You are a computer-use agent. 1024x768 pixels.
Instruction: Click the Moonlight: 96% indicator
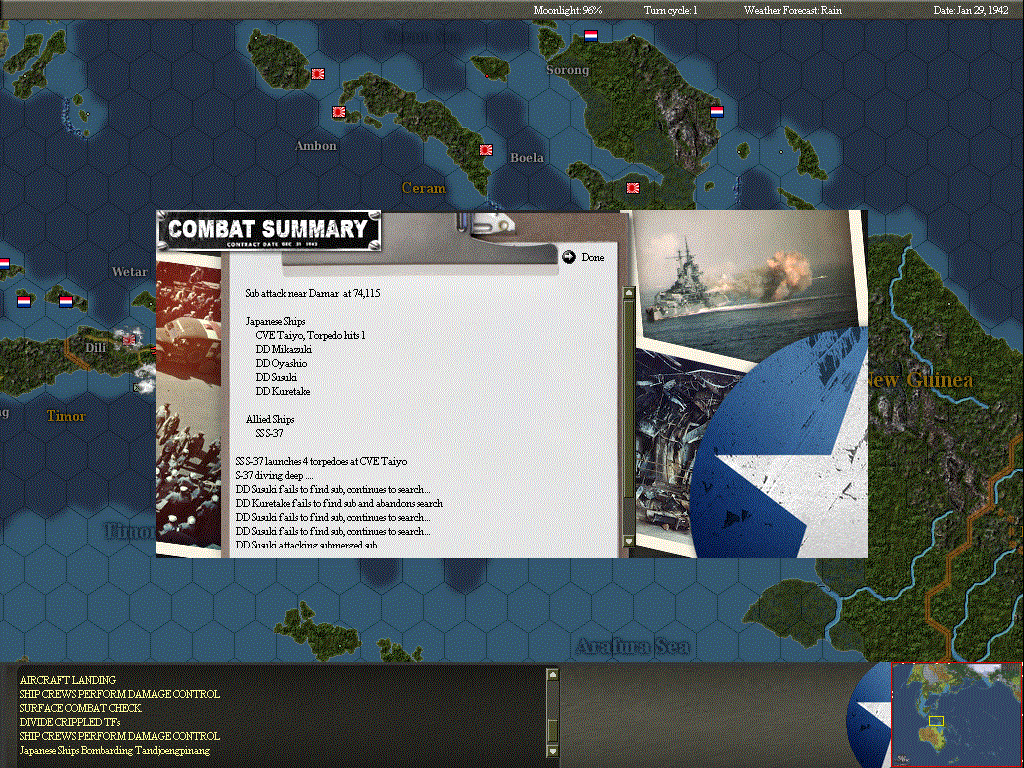pyautogui.click(x=568, y=10)
